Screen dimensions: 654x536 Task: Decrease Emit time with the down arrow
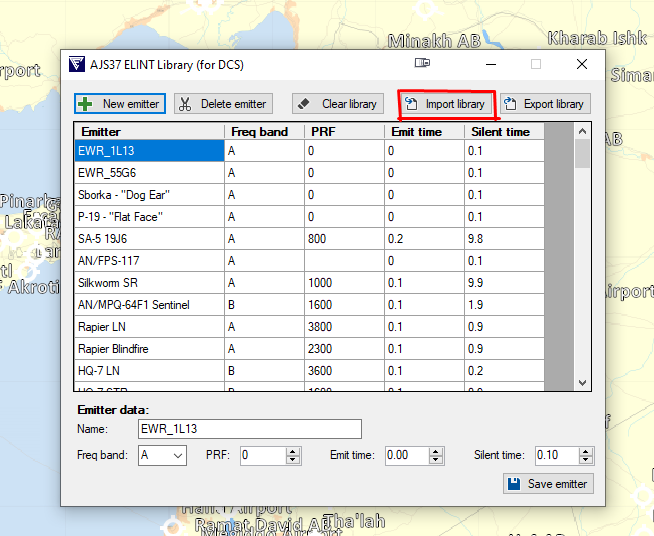point(435,459)
